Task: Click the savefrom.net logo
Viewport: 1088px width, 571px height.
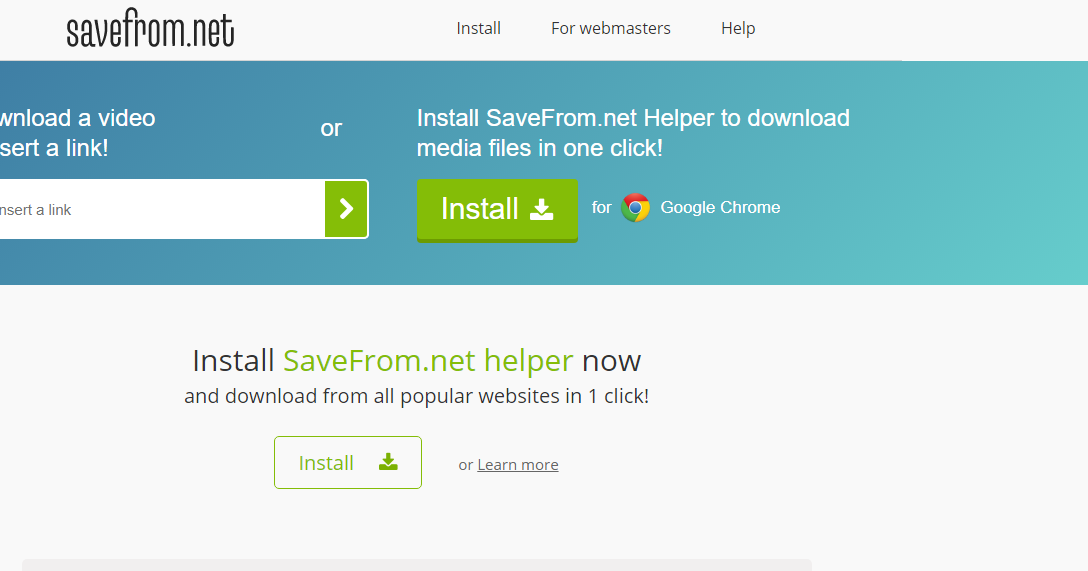Action: point(150,28)
